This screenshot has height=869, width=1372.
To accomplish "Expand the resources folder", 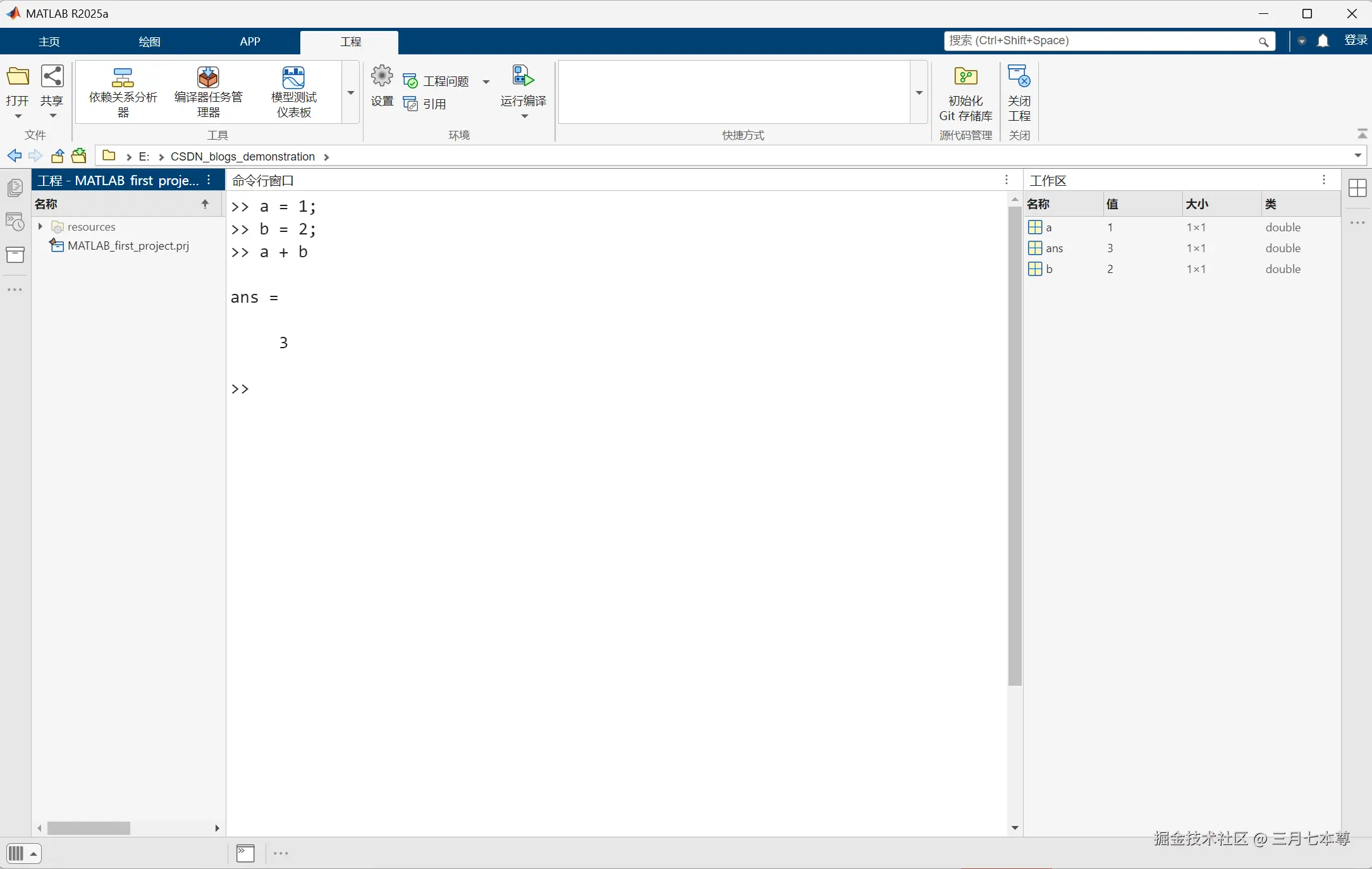I will pos(40,226).
